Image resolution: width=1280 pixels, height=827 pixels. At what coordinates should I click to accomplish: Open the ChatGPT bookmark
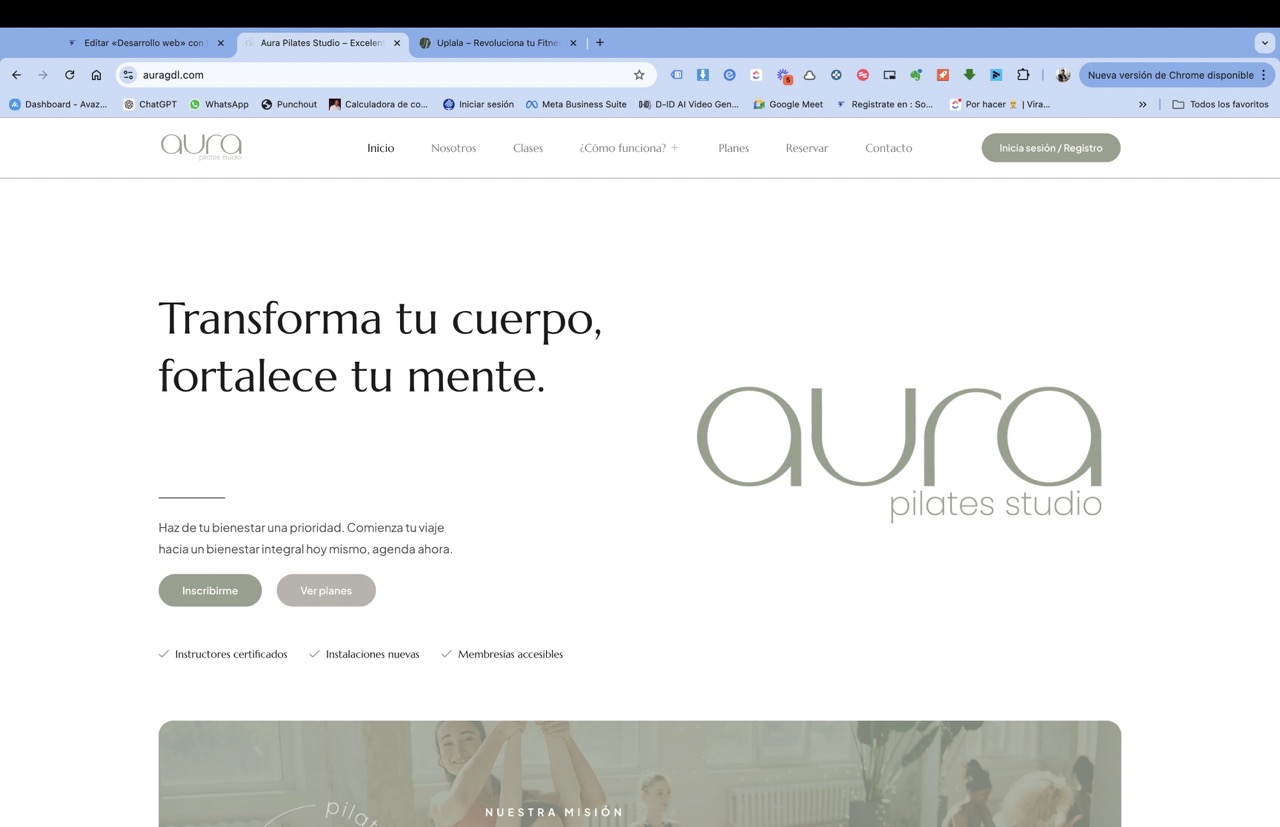tap(149, 103)
